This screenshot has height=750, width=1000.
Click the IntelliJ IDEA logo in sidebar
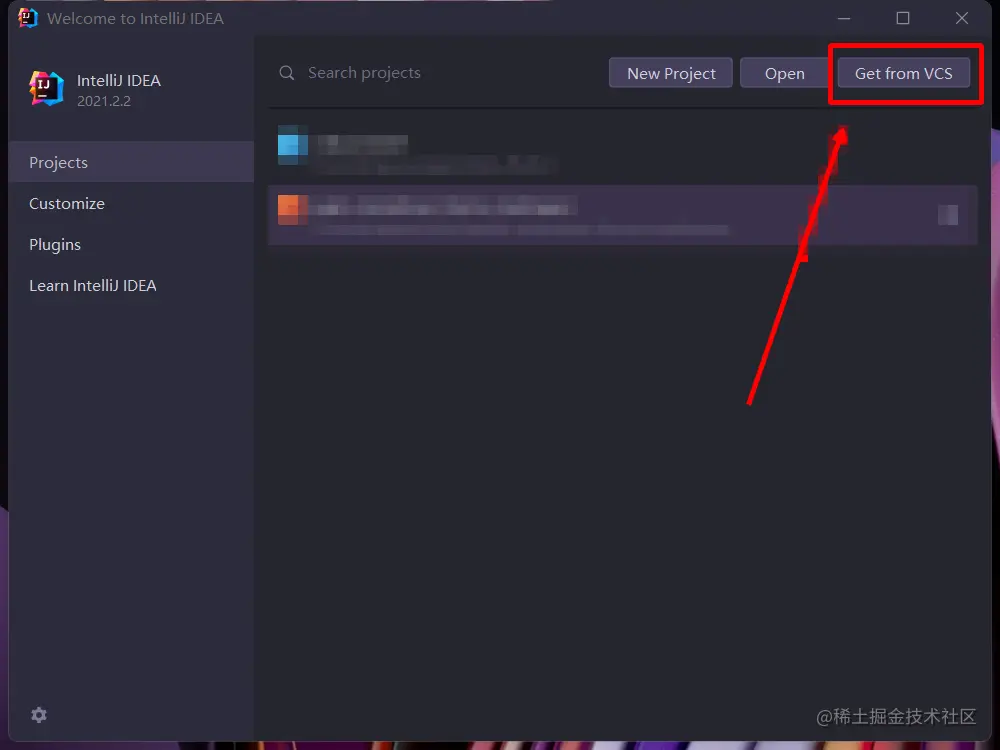(46, 89)
